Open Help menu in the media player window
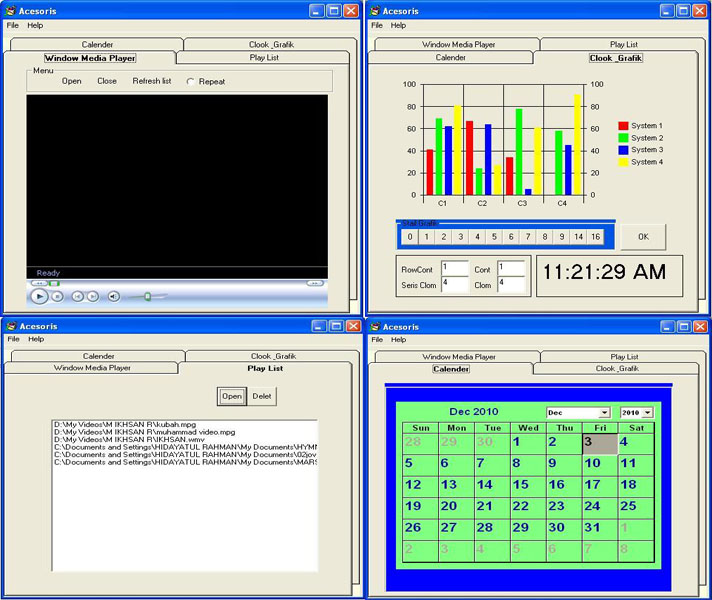This screenshot has height=600, width=712. click(35, 25)
